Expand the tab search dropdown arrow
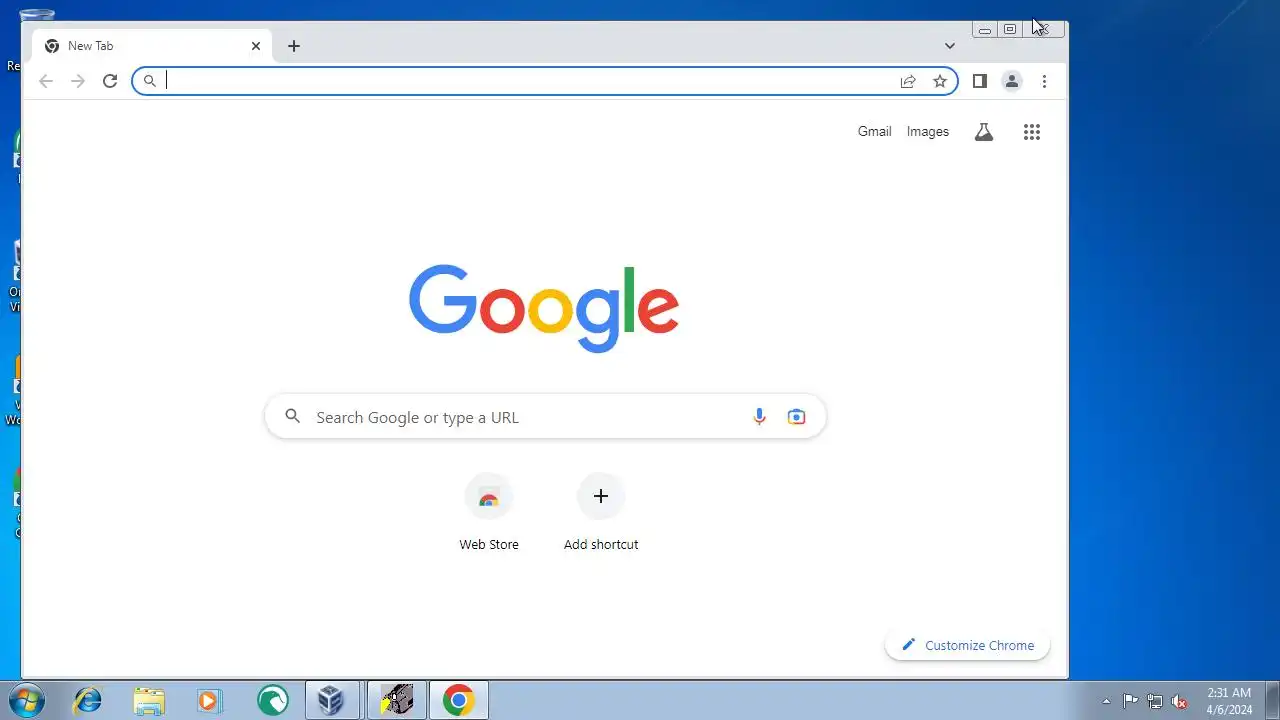The height and width of the screenshot is (720, 1280). pos(950,46)
